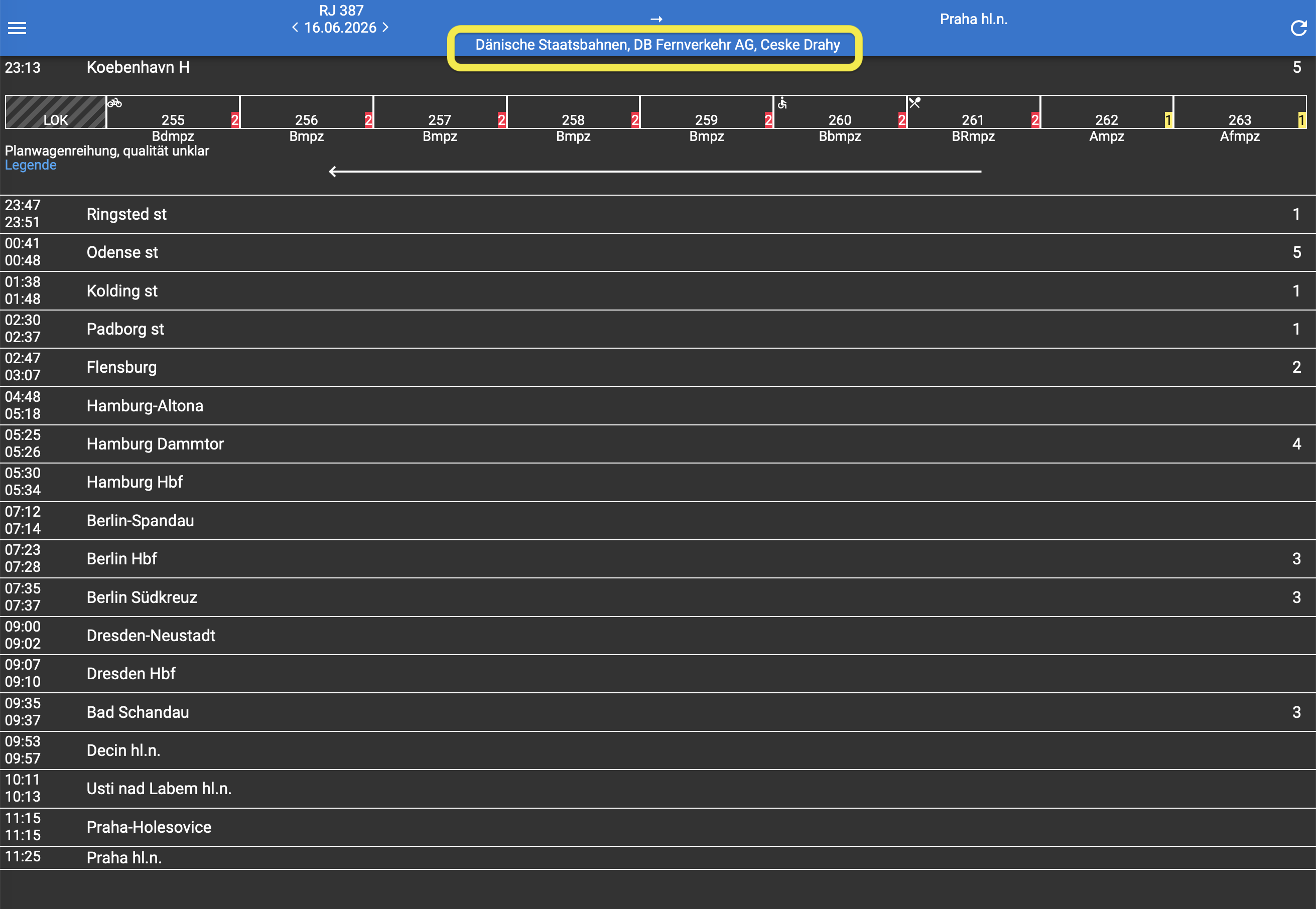The height and width of the screenshot is (909, 1316).
Task: Open the Legende link
Action: [x=31, y=165]
